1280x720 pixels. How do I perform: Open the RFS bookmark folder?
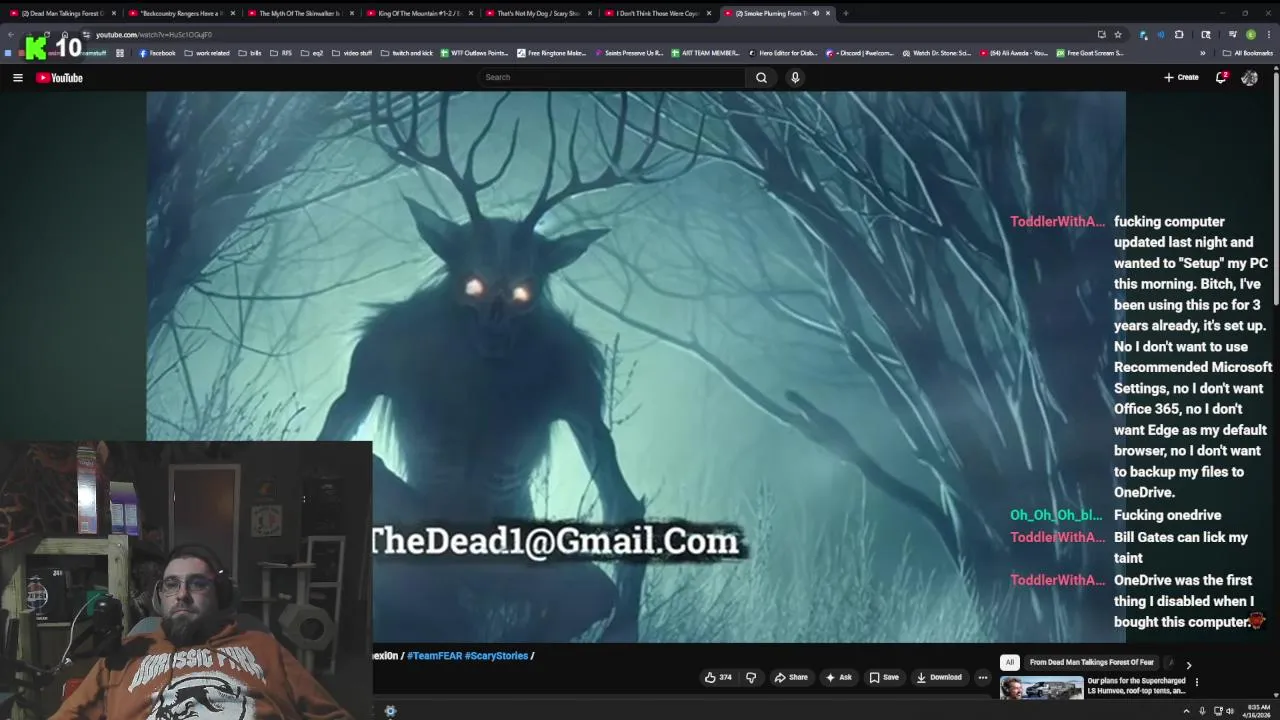(x=281, y=53)
